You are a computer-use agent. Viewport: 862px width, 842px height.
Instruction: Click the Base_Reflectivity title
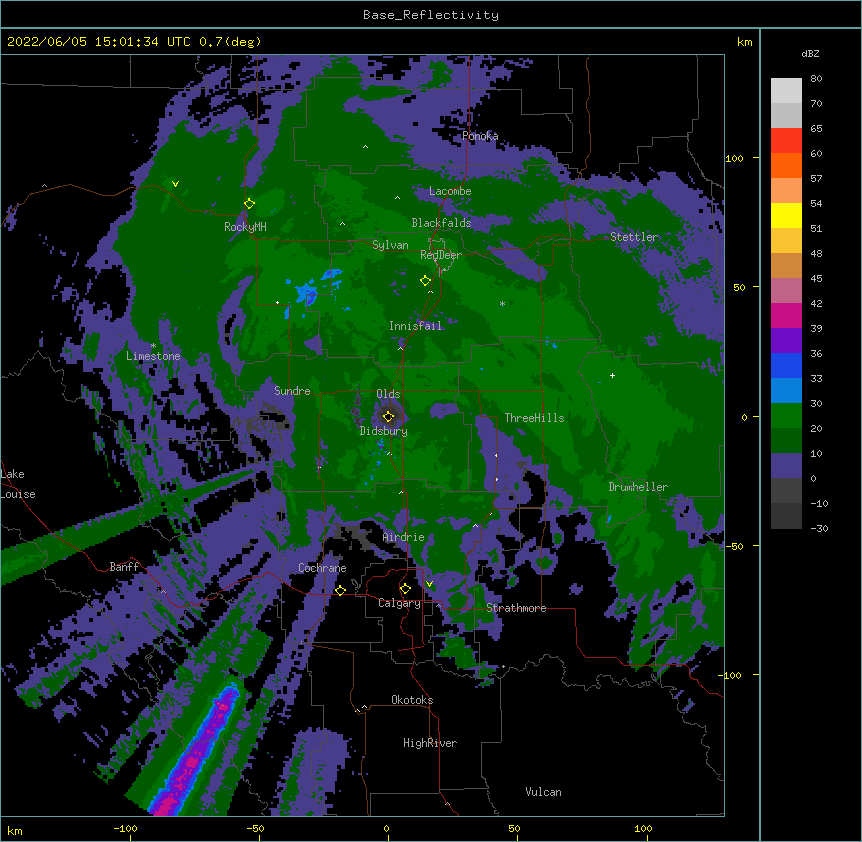(431, 15)
